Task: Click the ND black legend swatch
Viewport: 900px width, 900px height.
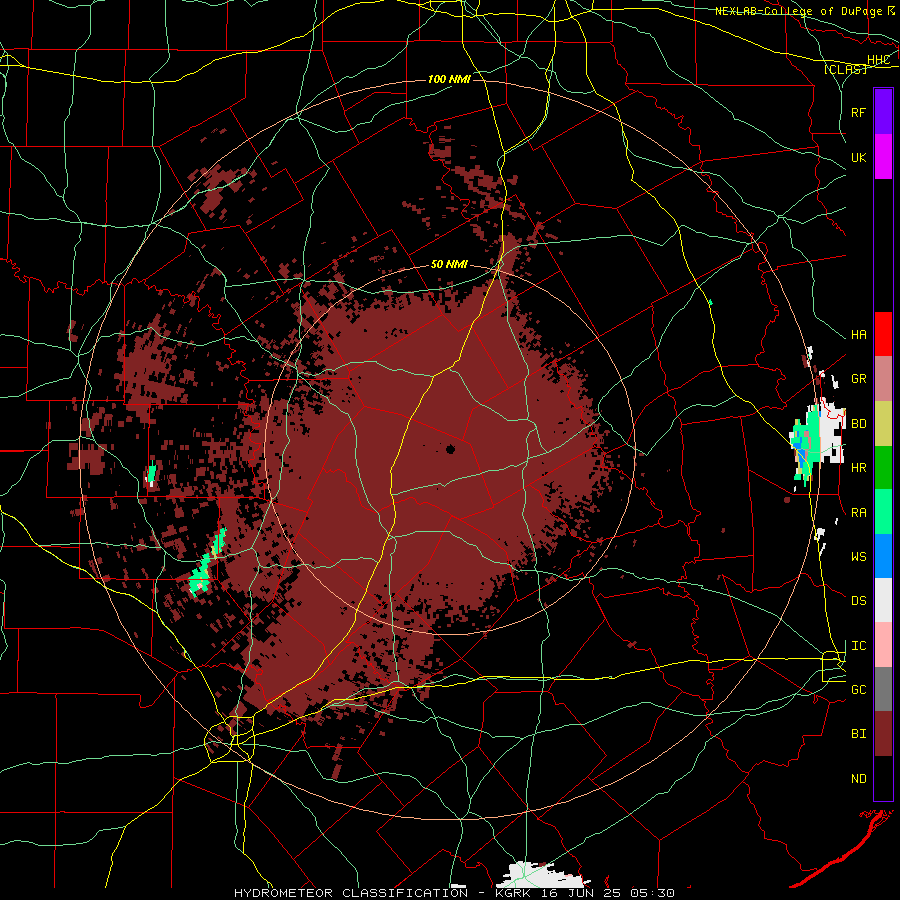Action: (x=883, y=778)
